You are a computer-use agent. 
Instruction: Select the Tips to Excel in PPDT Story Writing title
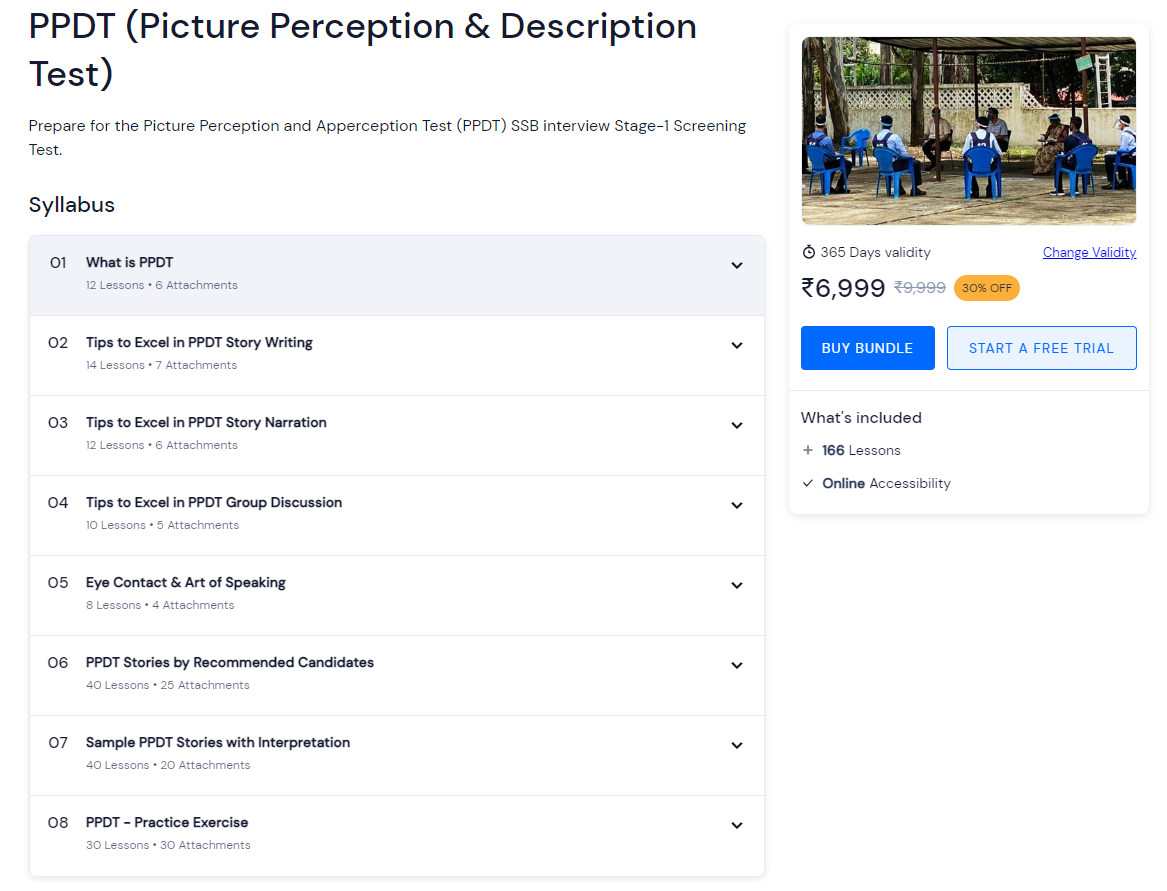[199, 342]
